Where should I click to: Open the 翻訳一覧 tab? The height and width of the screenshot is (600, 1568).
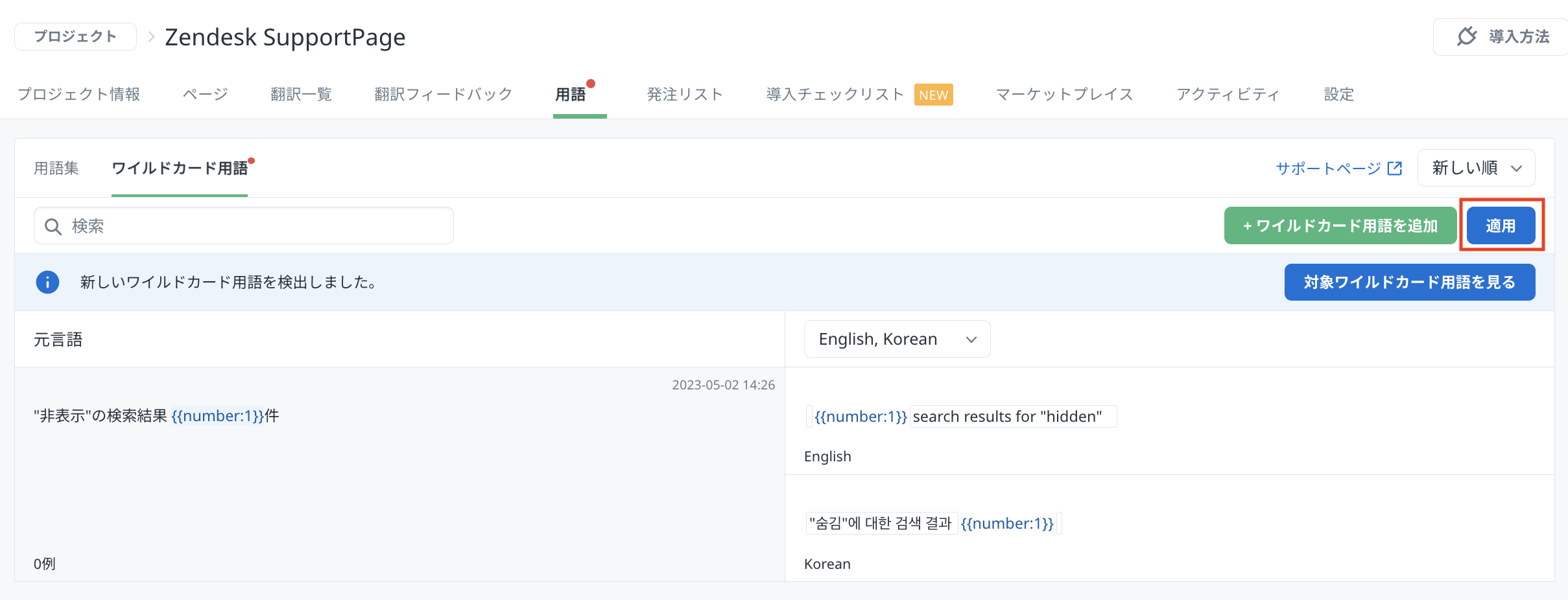(x=301, y=95)
